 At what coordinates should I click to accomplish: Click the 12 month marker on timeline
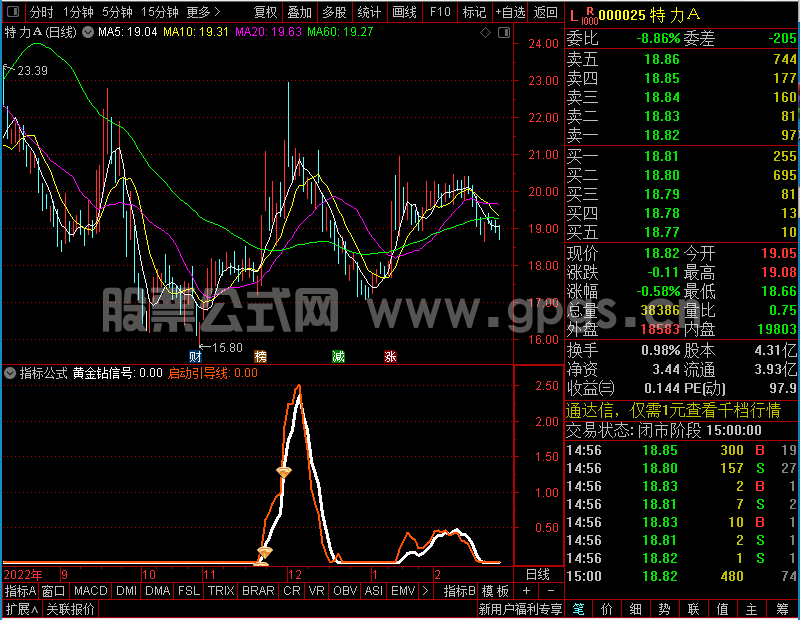coord(295,575)
